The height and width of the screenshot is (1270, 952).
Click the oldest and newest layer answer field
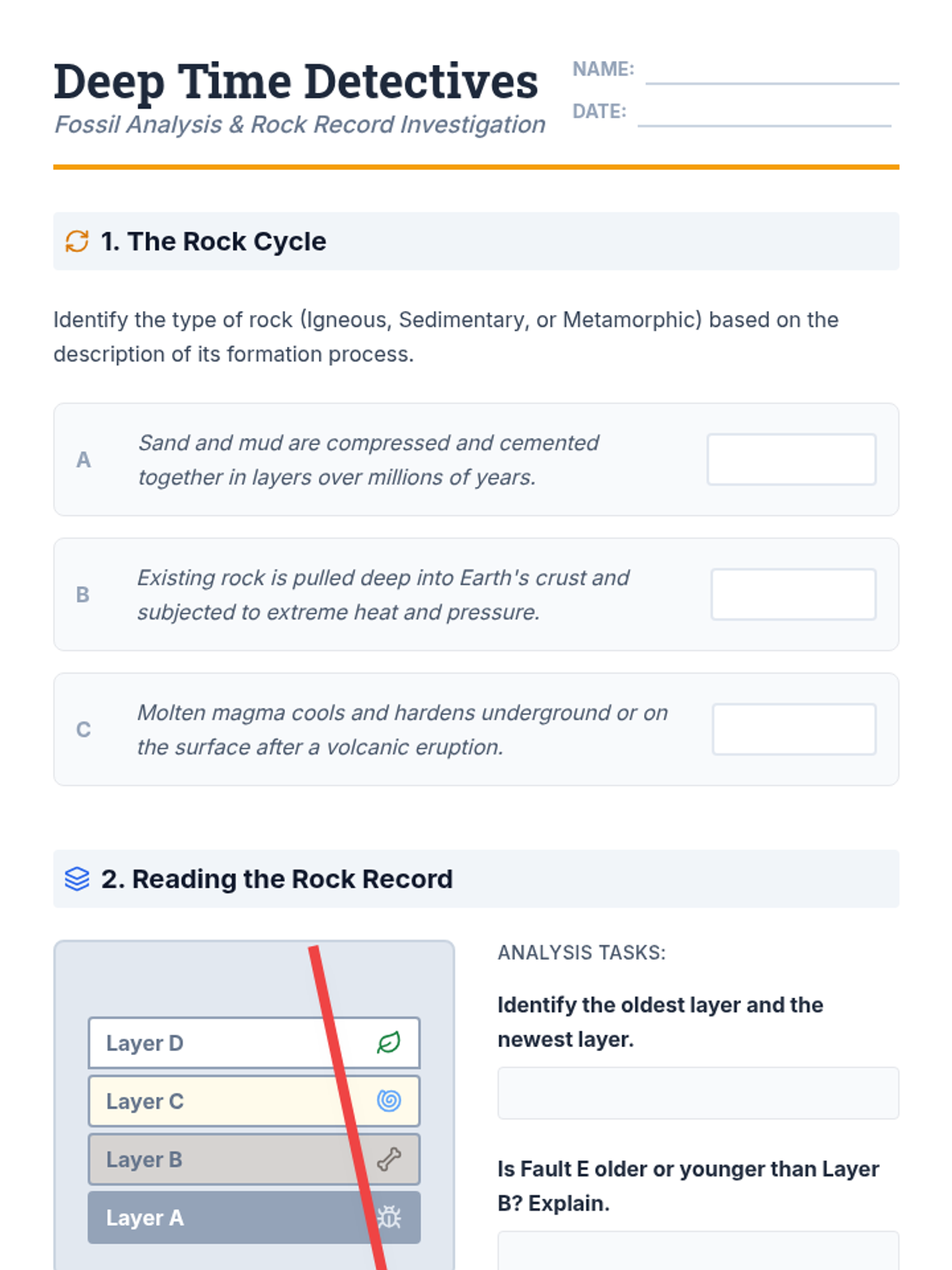[x=697, y=1093]
